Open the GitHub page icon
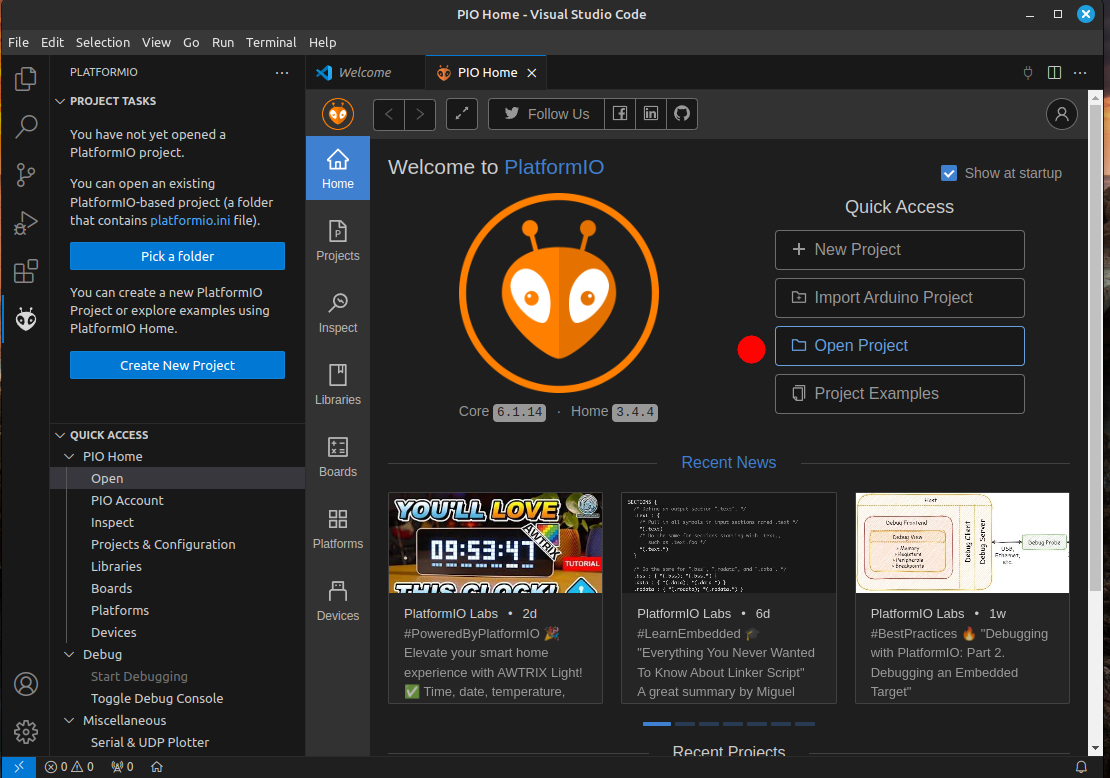Viewport: 1110px width, 778px height. (682, 114)
